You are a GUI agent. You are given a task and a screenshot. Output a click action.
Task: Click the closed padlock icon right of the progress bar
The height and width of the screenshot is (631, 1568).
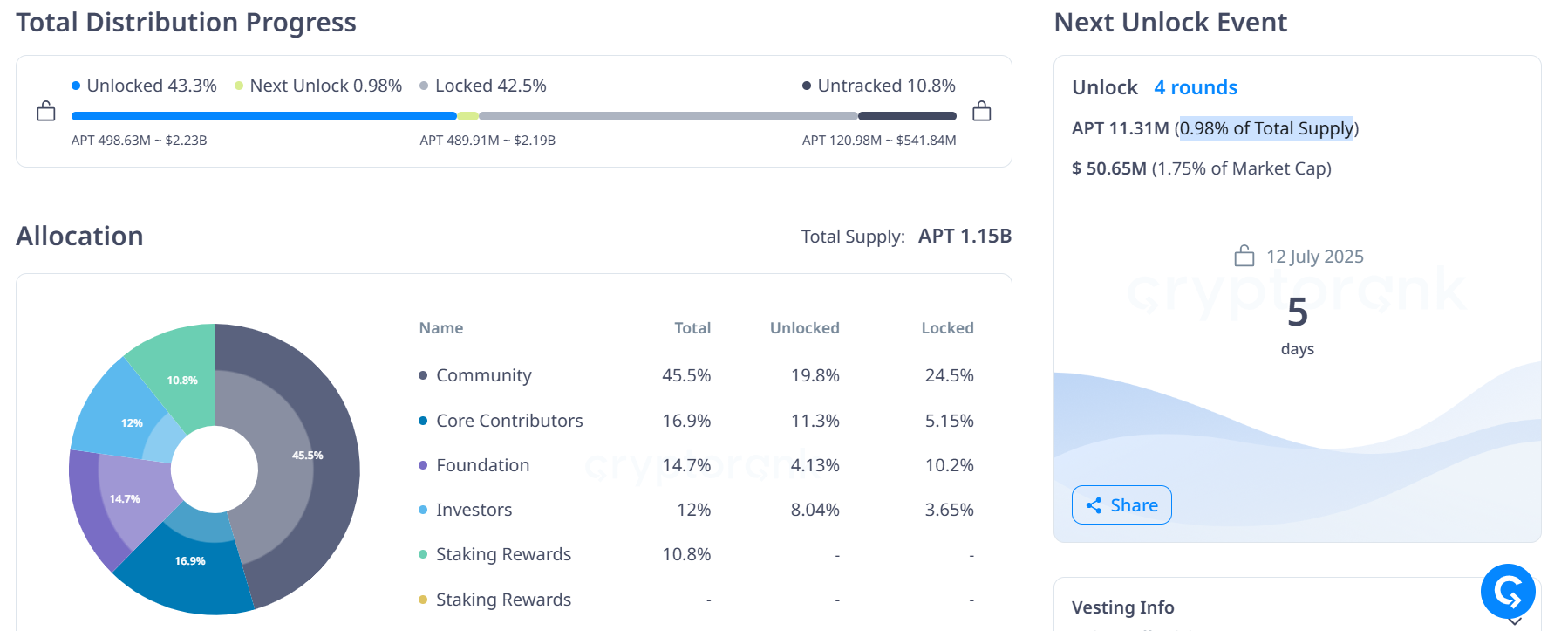[x=981, y=111]
